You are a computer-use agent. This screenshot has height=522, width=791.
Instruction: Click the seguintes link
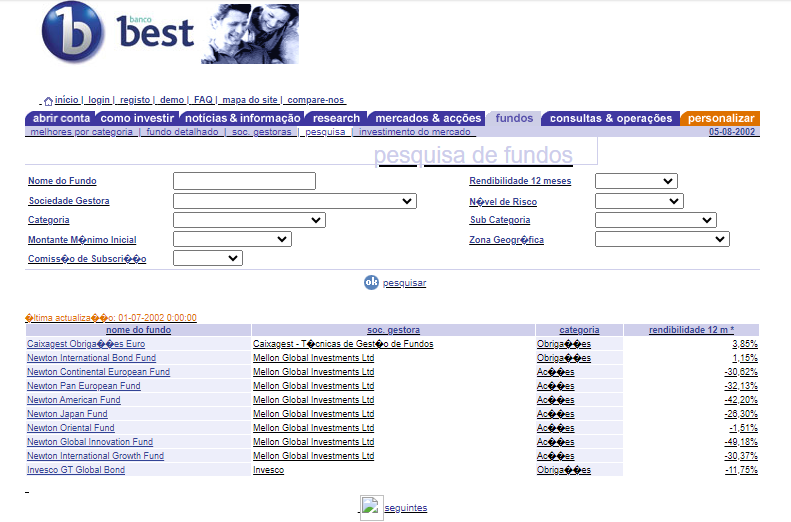405,508
